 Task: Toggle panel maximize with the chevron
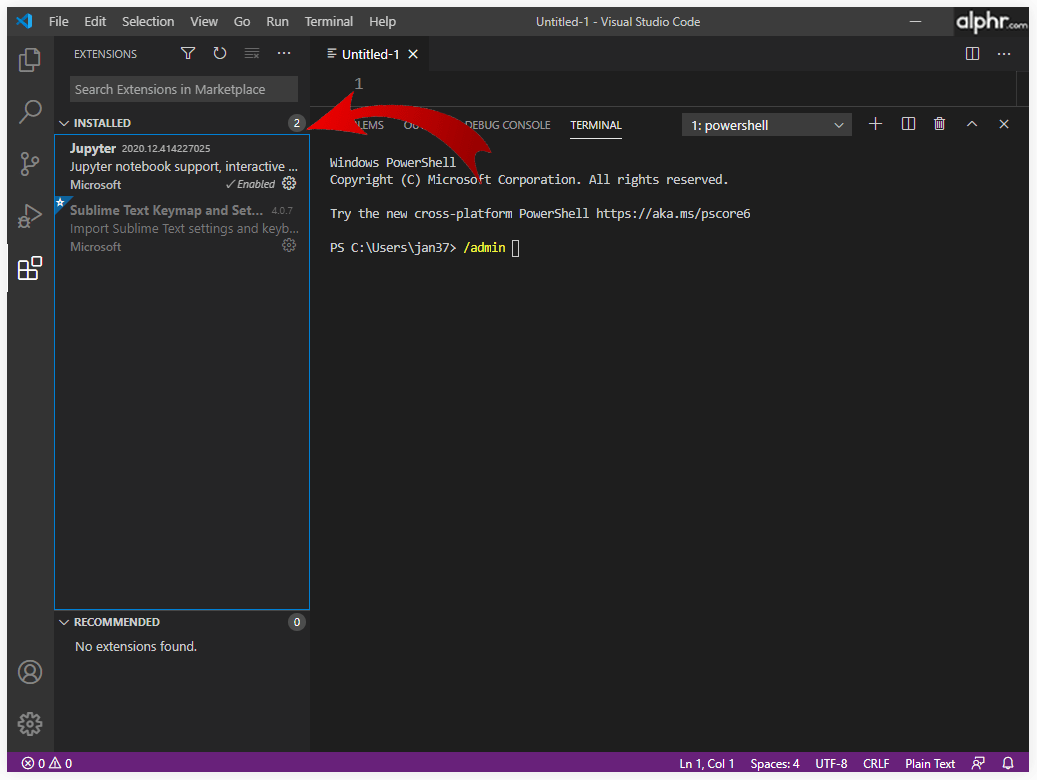[x=971, y=123]
